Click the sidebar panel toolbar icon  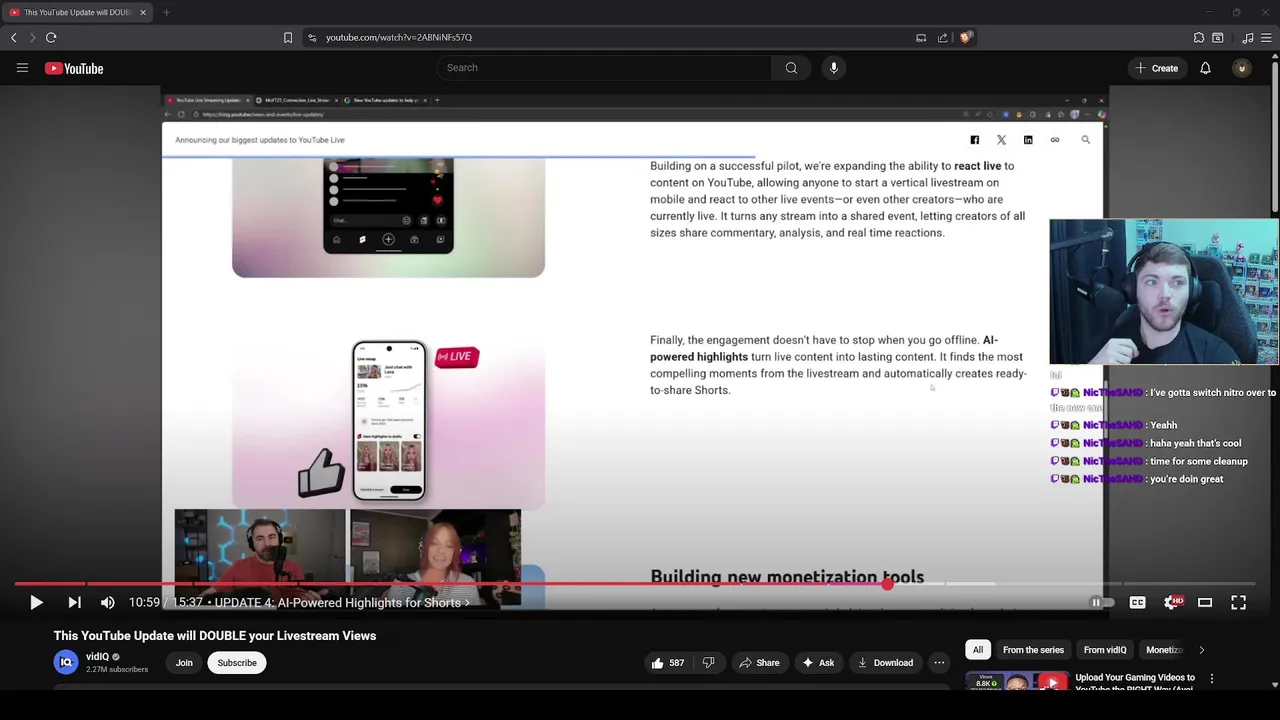1218,37
